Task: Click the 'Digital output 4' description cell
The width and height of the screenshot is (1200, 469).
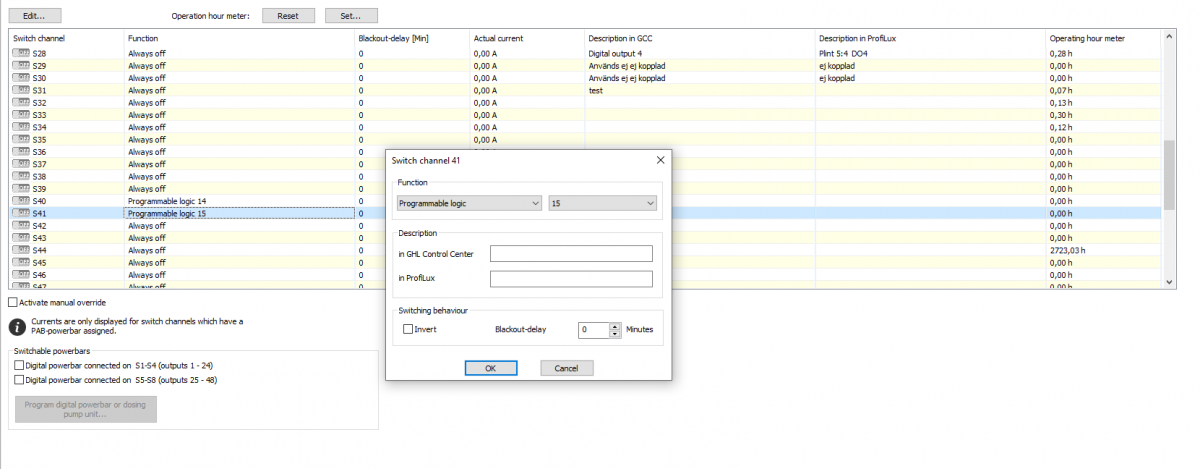Action: tap(700, 53)
